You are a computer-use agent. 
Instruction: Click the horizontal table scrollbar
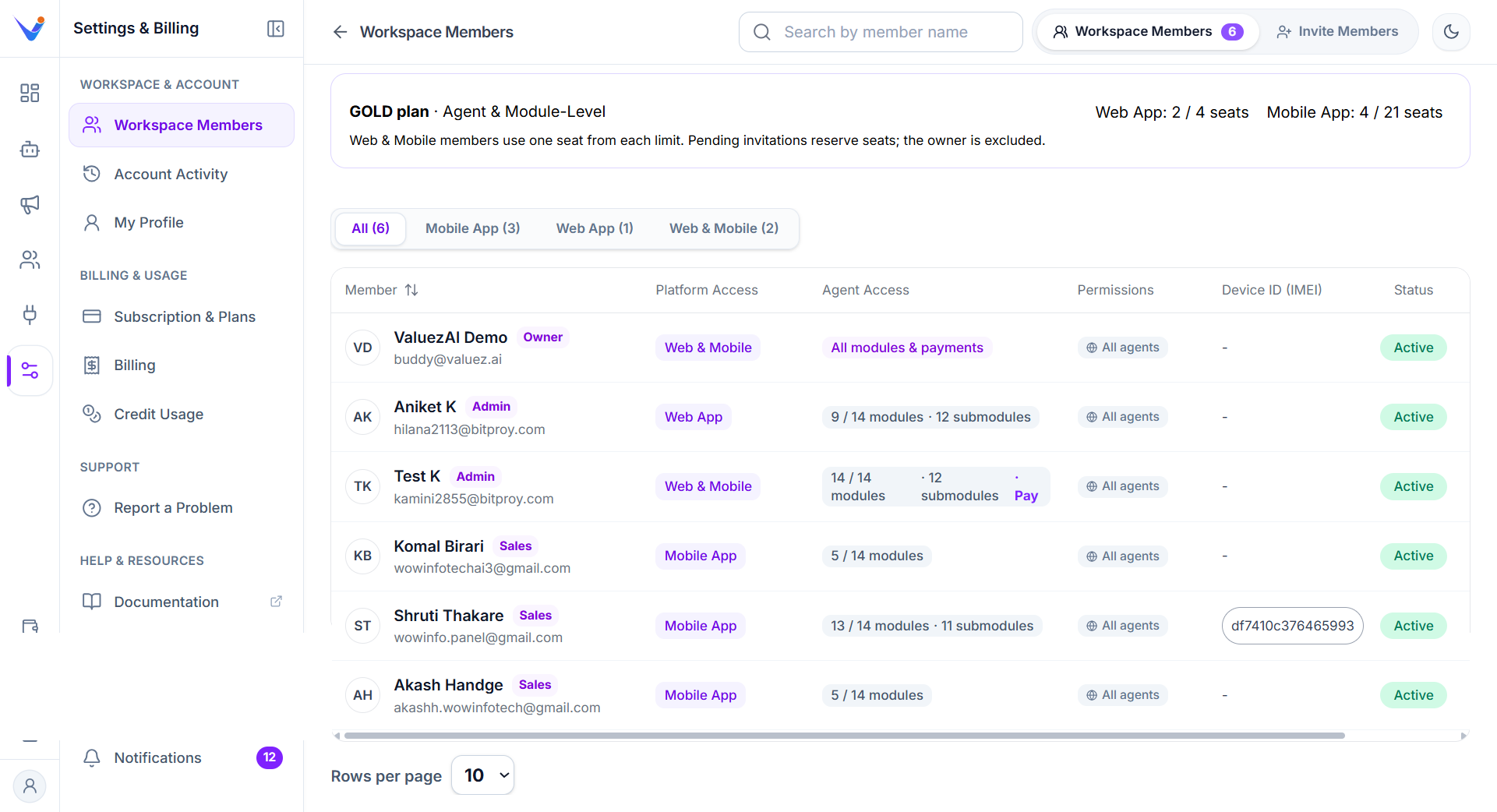(x=844, y=736)
